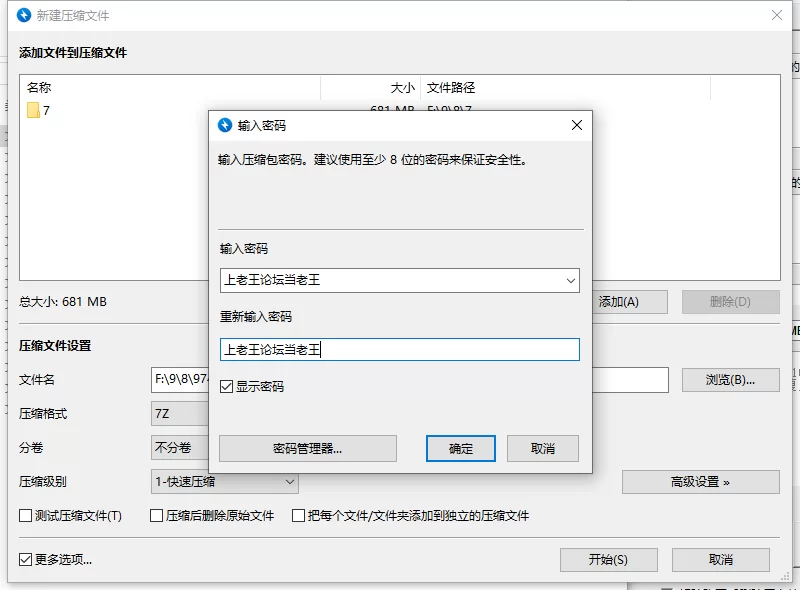Open 密码管理器...

[308, 449]
